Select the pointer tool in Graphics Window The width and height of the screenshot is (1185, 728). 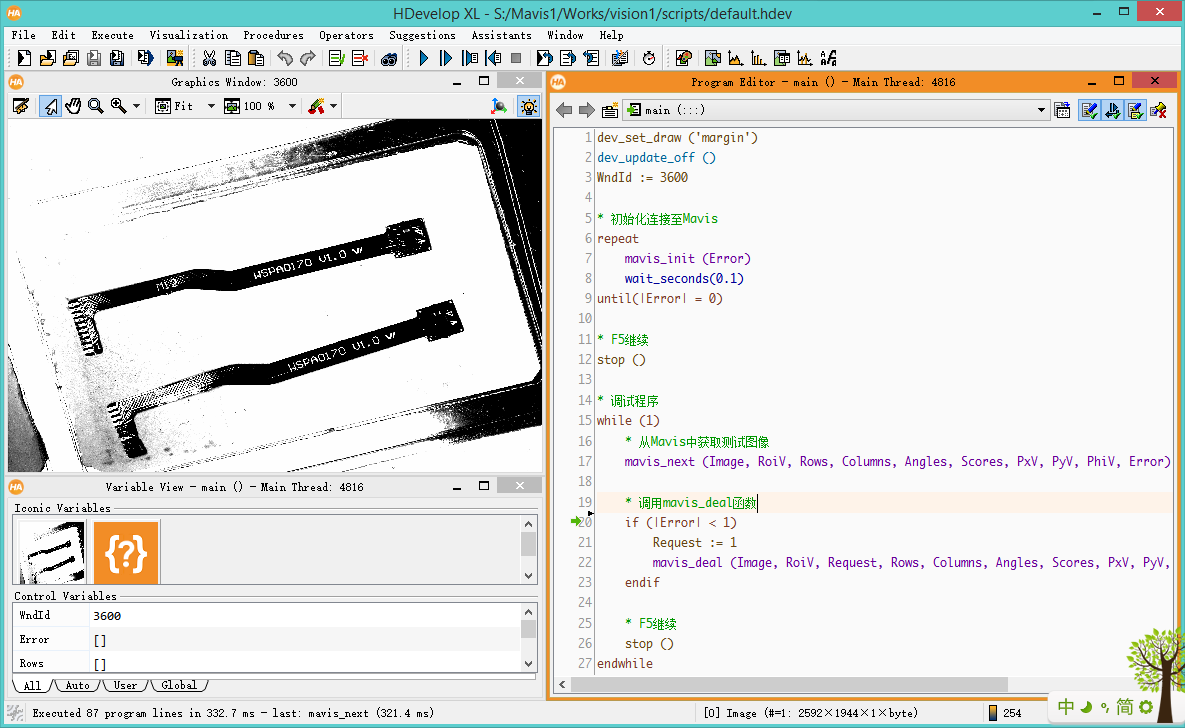pyautogui.click(x=50, y=107)
